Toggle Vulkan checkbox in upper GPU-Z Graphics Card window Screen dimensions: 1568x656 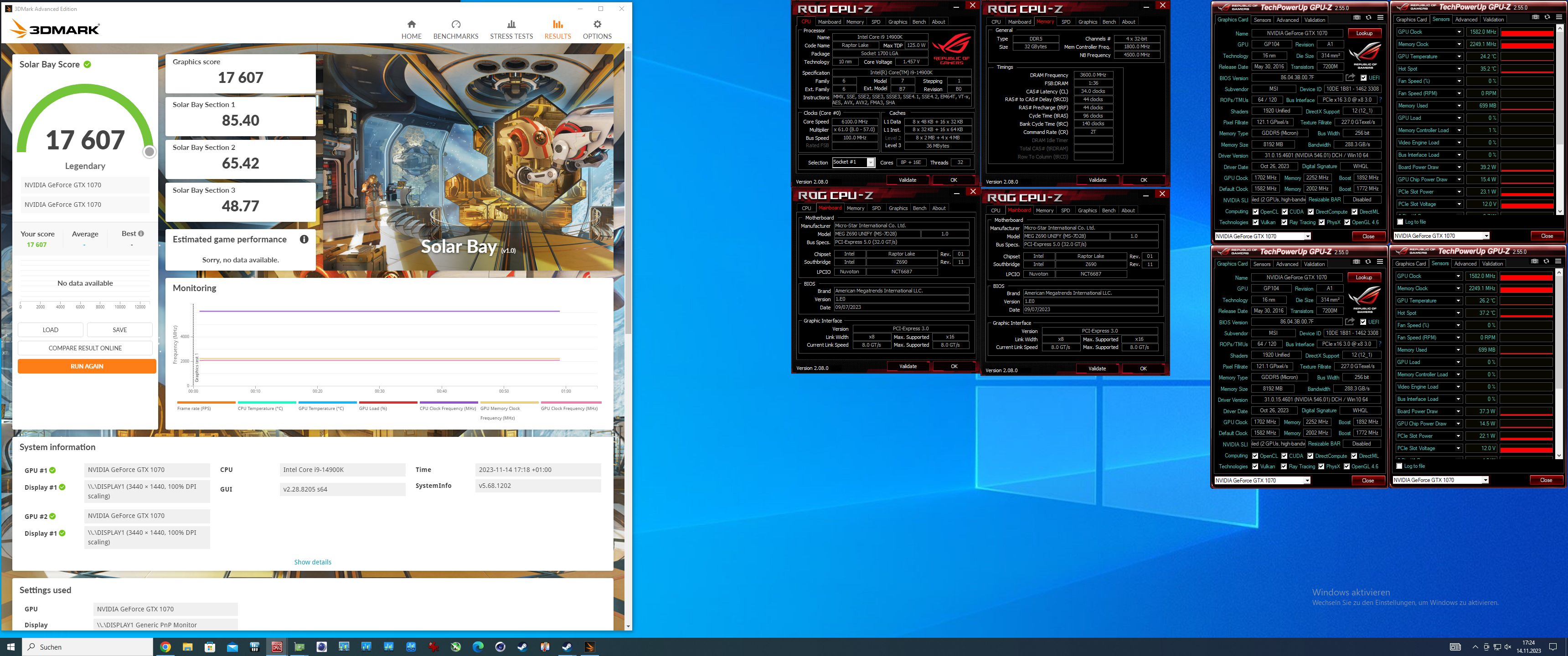1255,222
